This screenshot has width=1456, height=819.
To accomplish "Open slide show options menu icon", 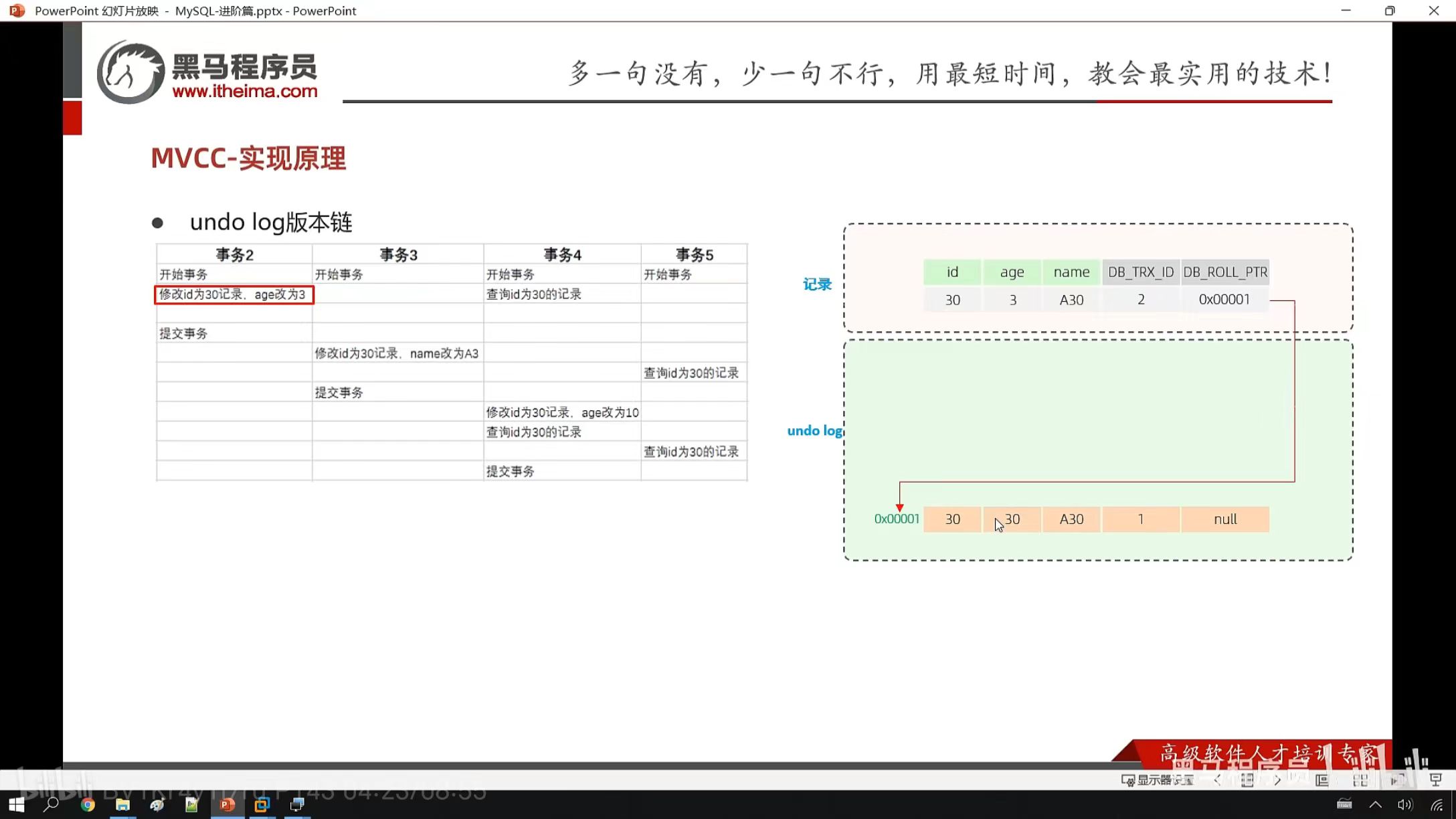I will (1247, 780).
